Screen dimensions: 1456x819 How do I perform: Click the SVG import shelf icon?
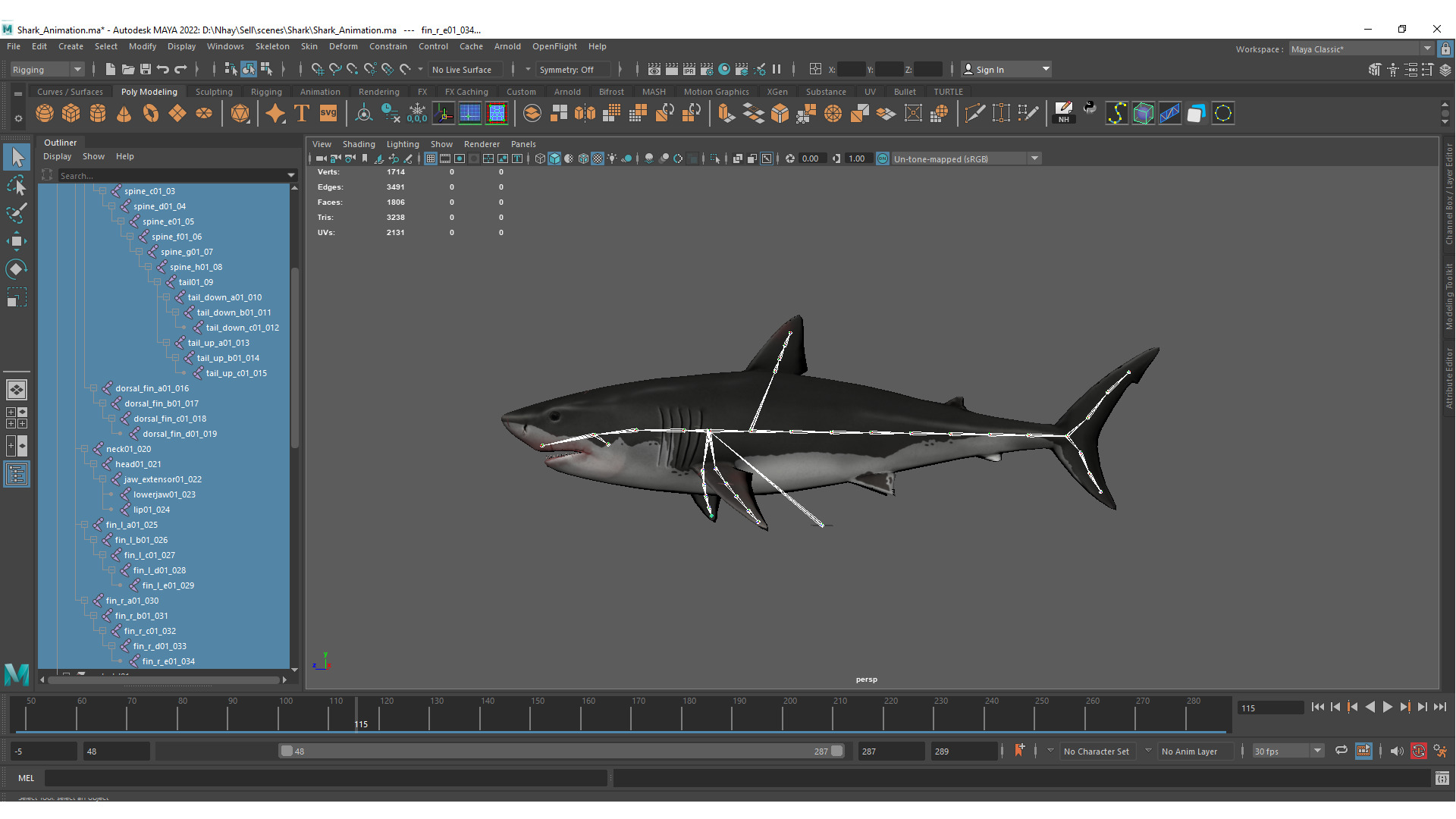(328, 114)
